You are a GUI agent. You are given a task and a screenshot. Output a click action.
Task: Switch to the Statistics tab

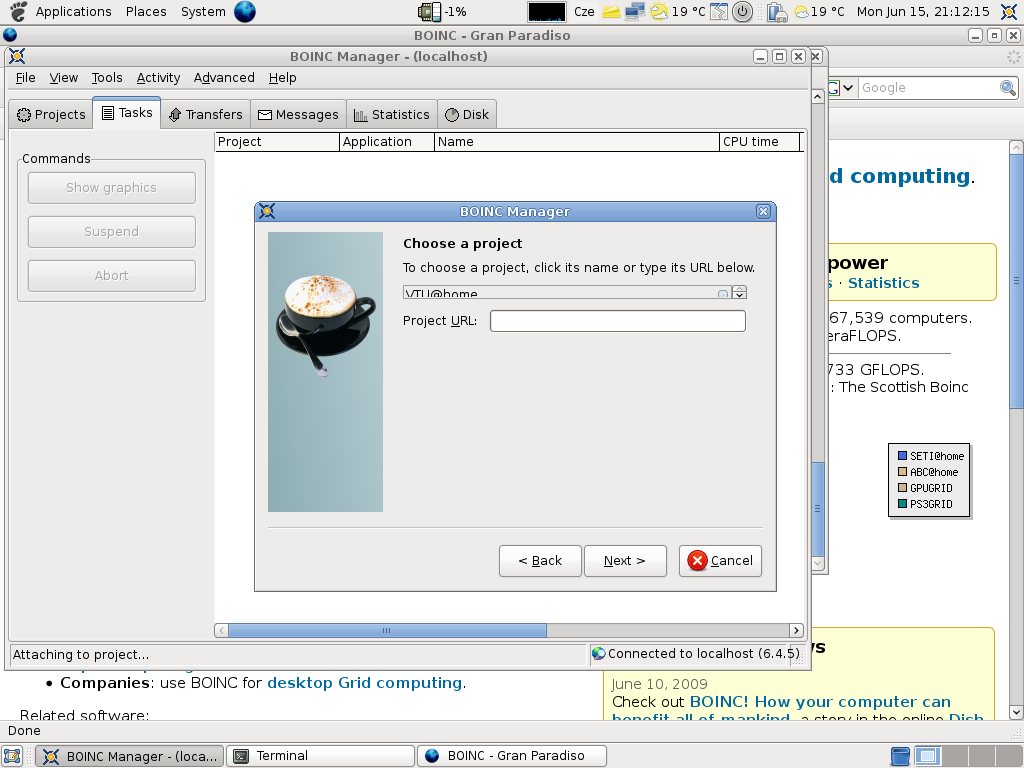click(x=391, y=114)
